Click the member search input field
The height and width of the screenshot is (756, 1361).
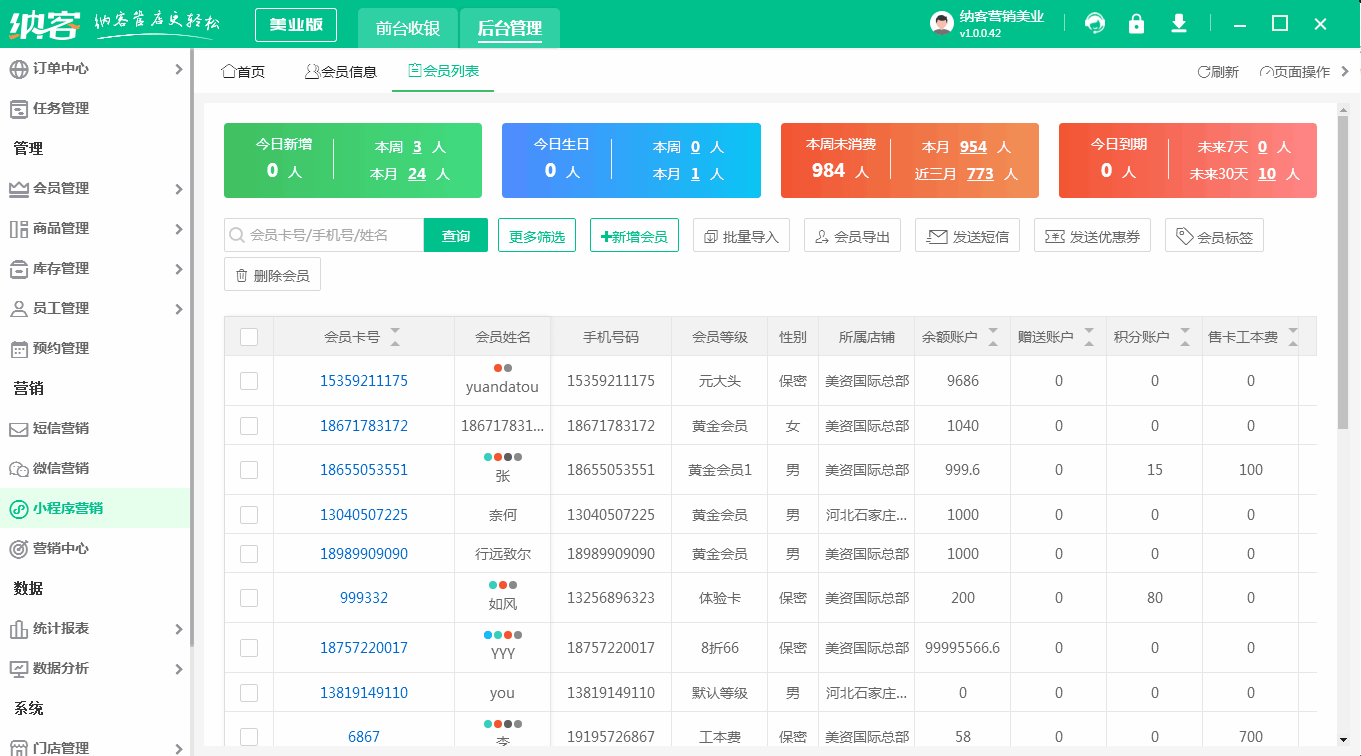320,235
